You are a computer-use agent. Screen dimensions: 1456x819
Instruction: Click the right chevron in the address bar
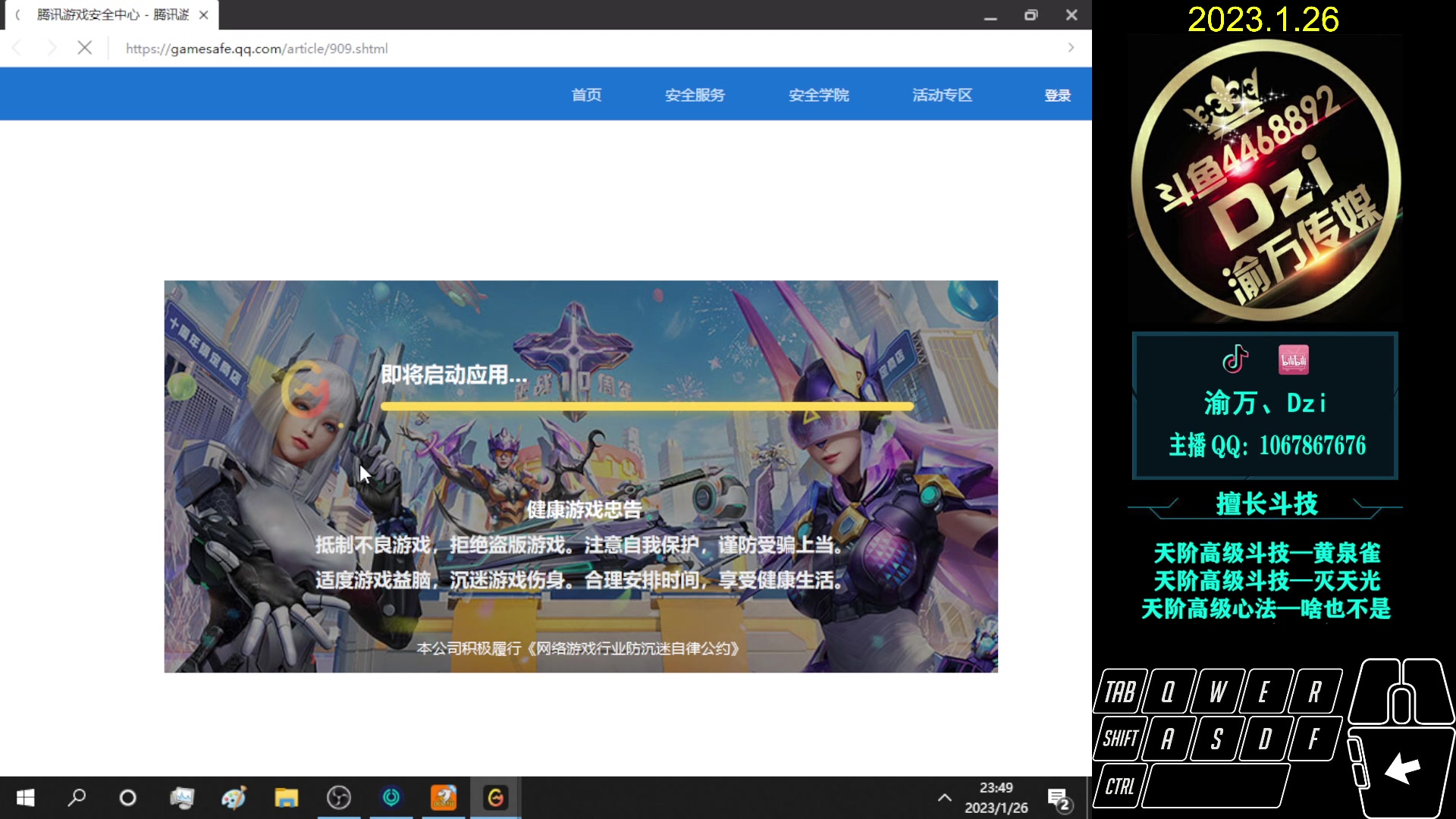click(x=1071, y=47)
